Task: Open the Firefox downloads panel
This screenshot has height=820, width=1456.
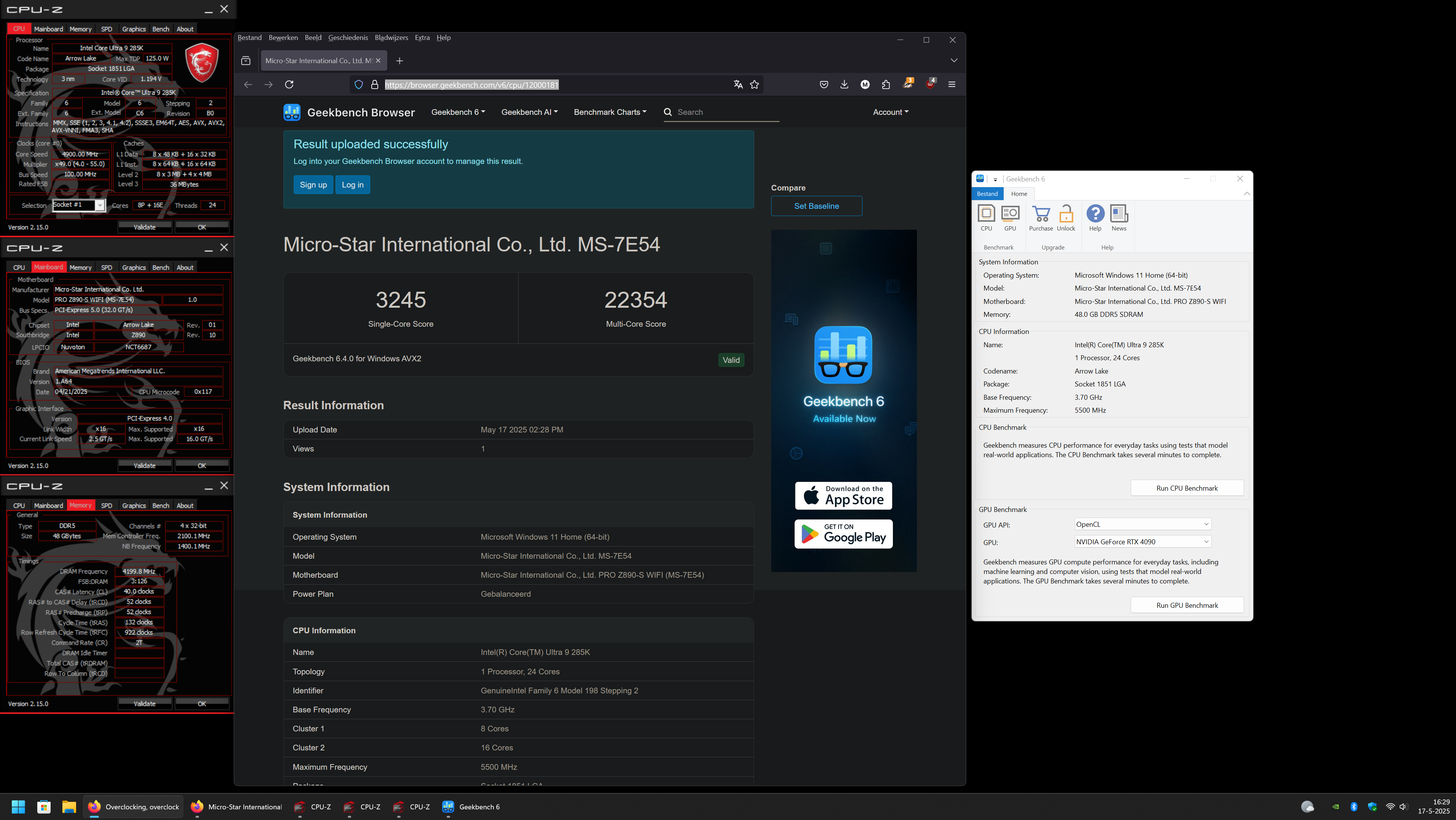Action: pos(845,85)
